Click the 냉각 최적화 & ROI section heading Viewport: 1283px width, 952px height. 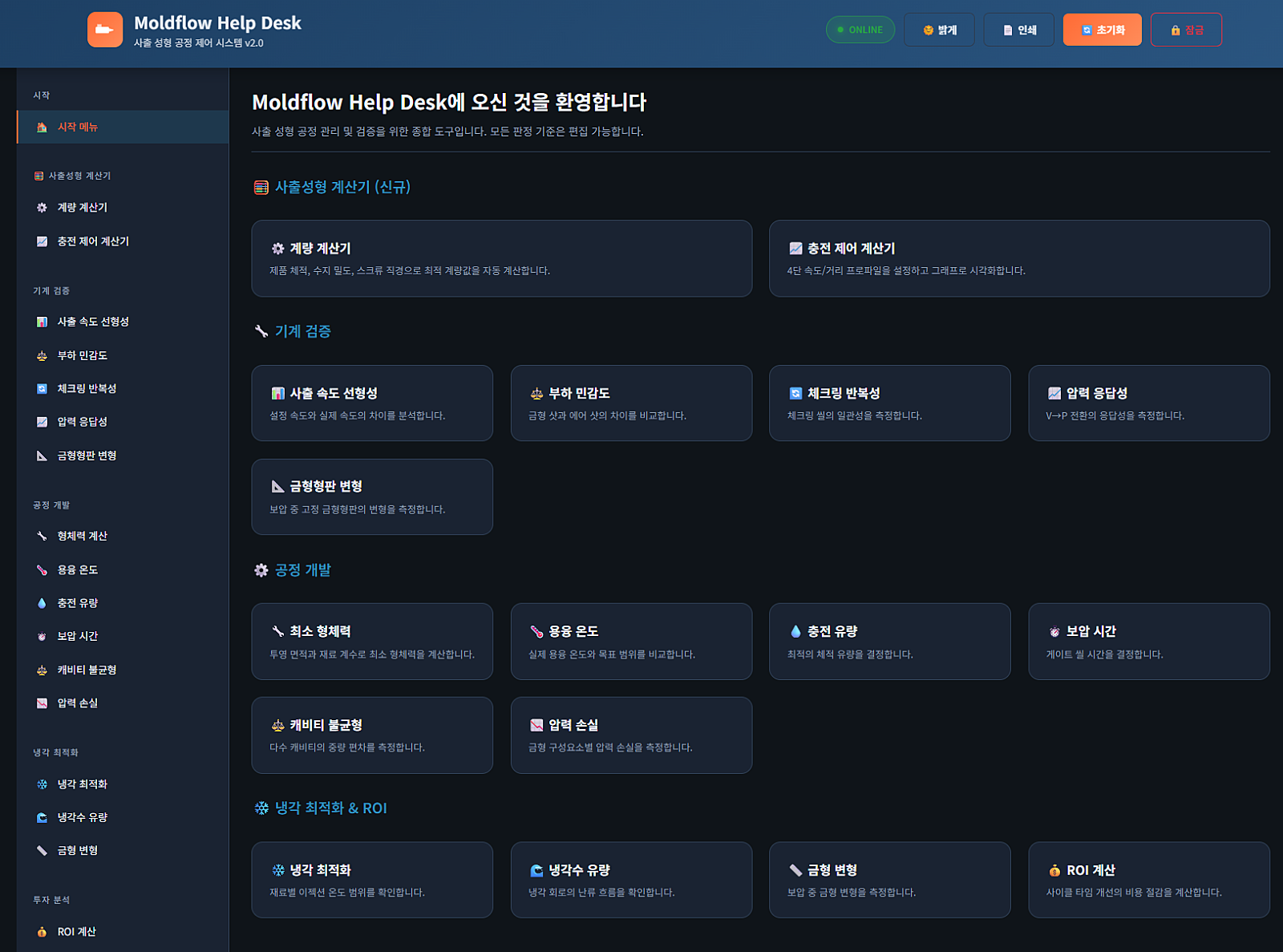coord(321,808)
